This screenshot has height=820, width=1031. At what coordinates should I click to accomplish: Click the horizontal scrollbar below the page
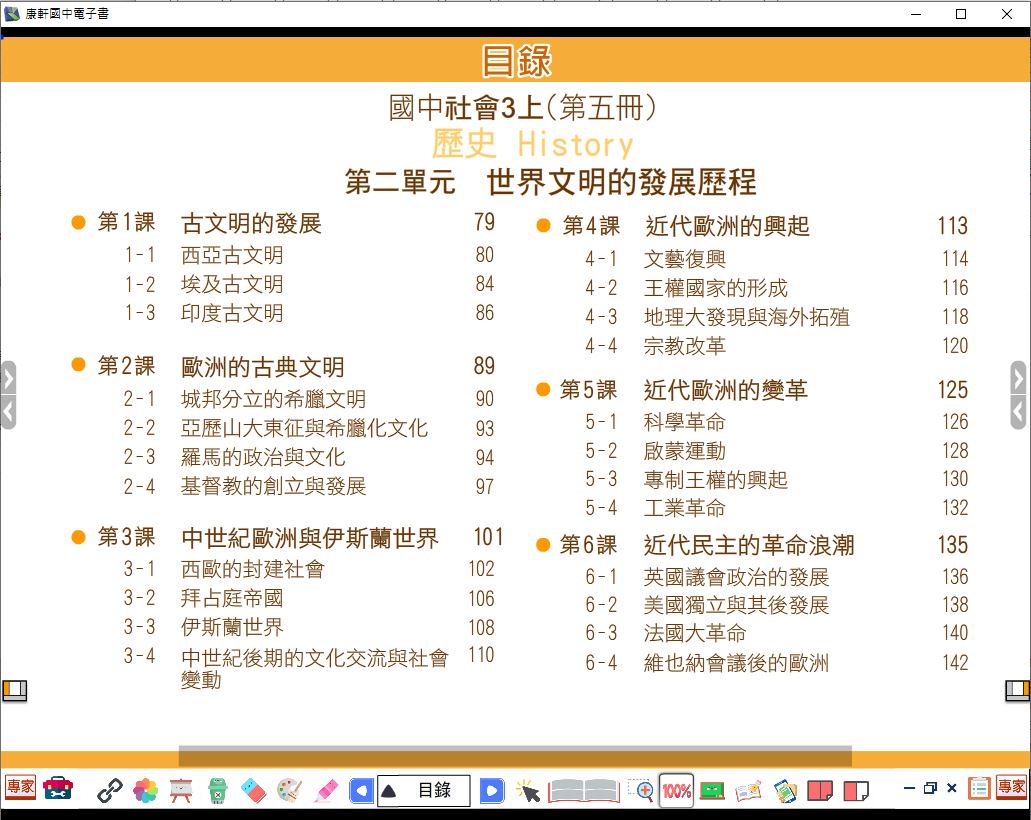point(515,755)
